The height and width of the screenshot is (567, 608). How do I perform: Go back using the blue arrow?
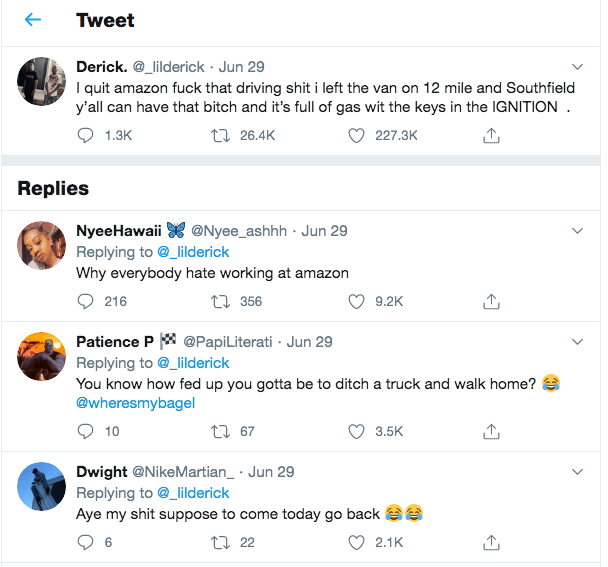pyautogui.click(x=33, y=20)
